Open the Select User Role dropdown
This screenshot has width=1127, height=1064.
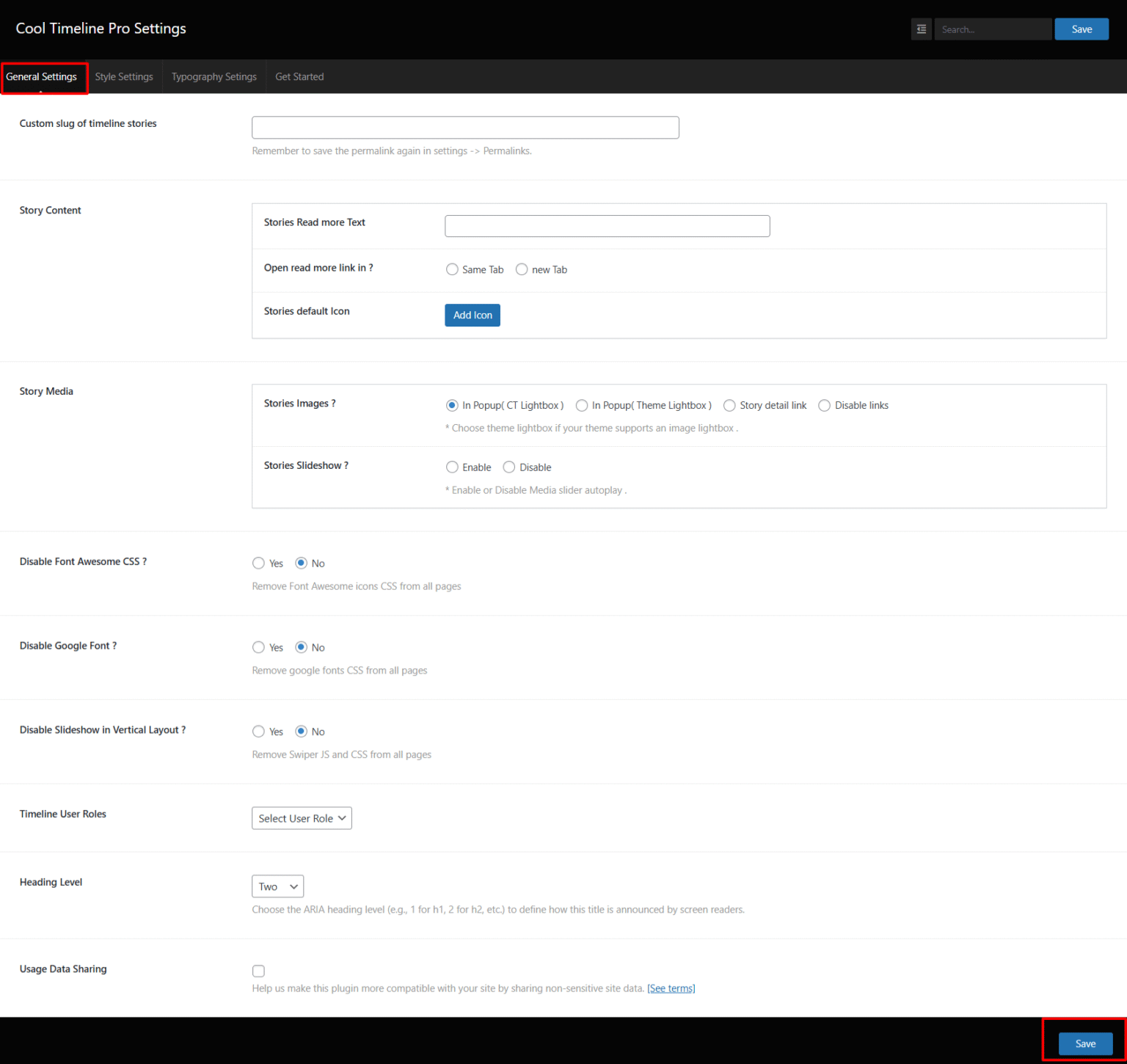point(302,817)
